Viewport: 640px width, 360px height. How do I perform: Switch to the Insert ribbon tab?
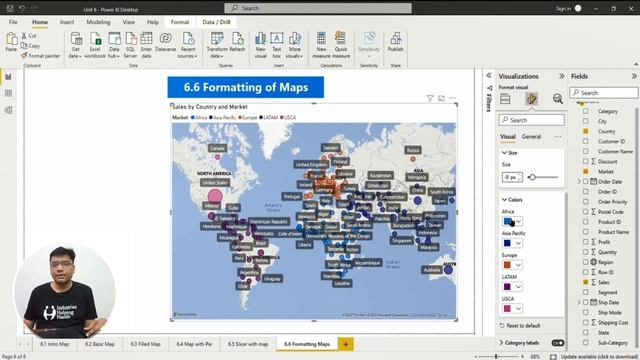[x=67, y=22]
